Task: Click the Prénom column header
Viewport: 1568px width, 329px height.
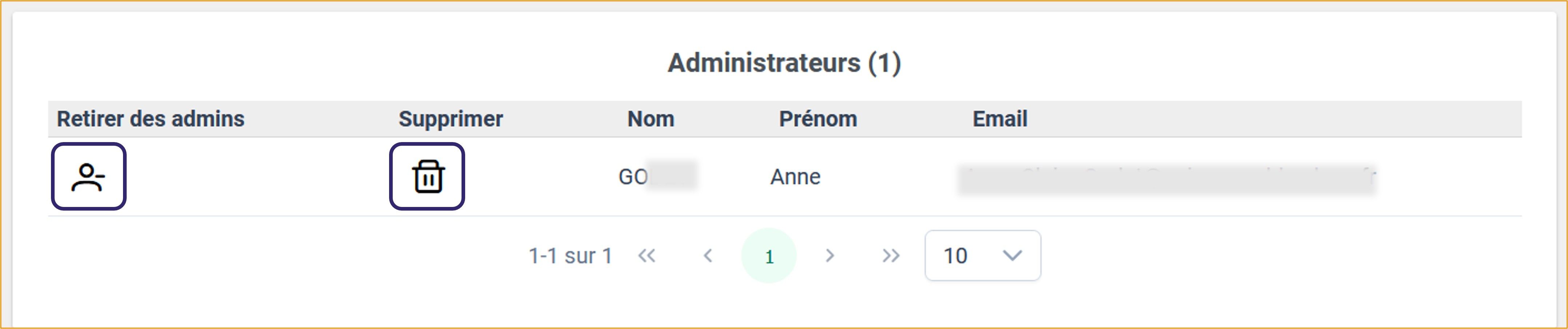Action: pos(817,119)
